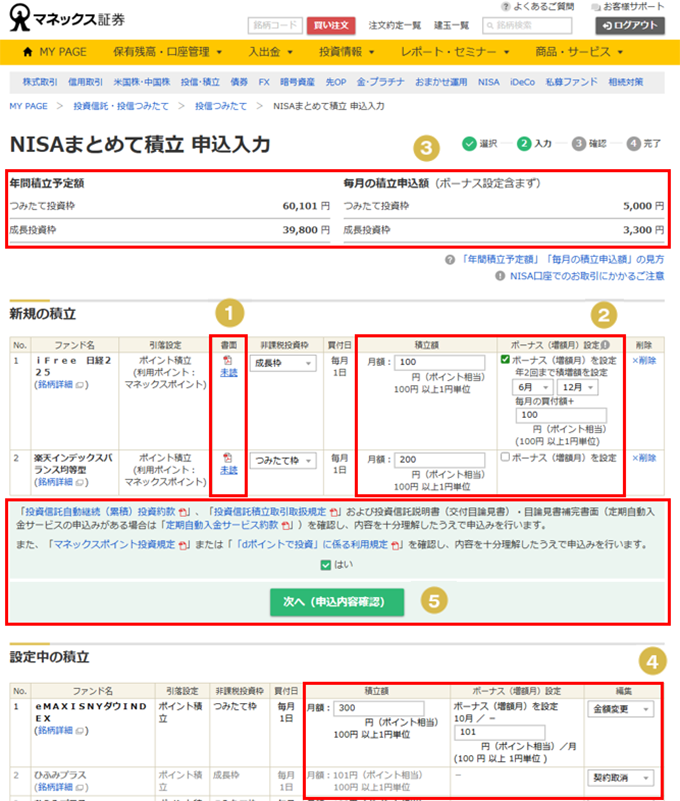Select FX in sub navigation
This screenshot has width=680, height=801.
point(264,82)
